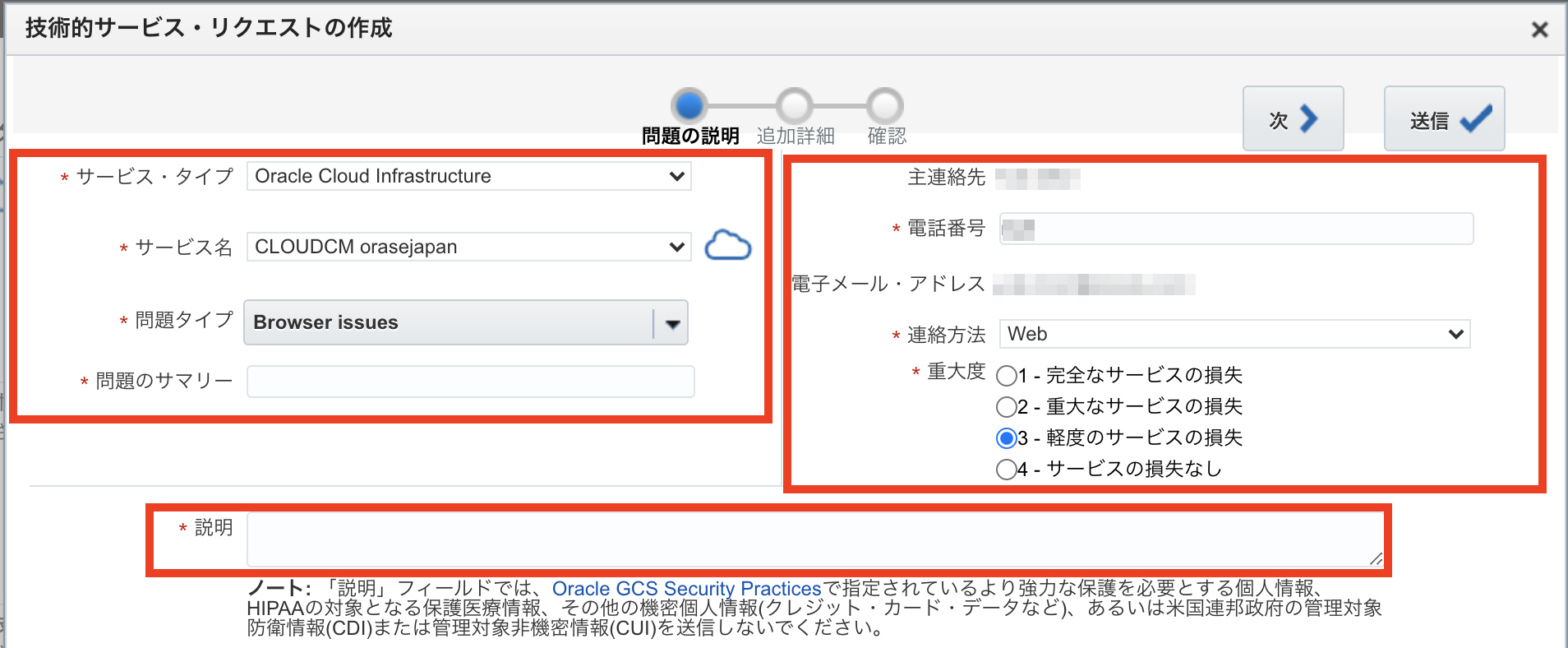Go to the 問題の説明 step circle
1568x648 pixels.
coord(689,106)
